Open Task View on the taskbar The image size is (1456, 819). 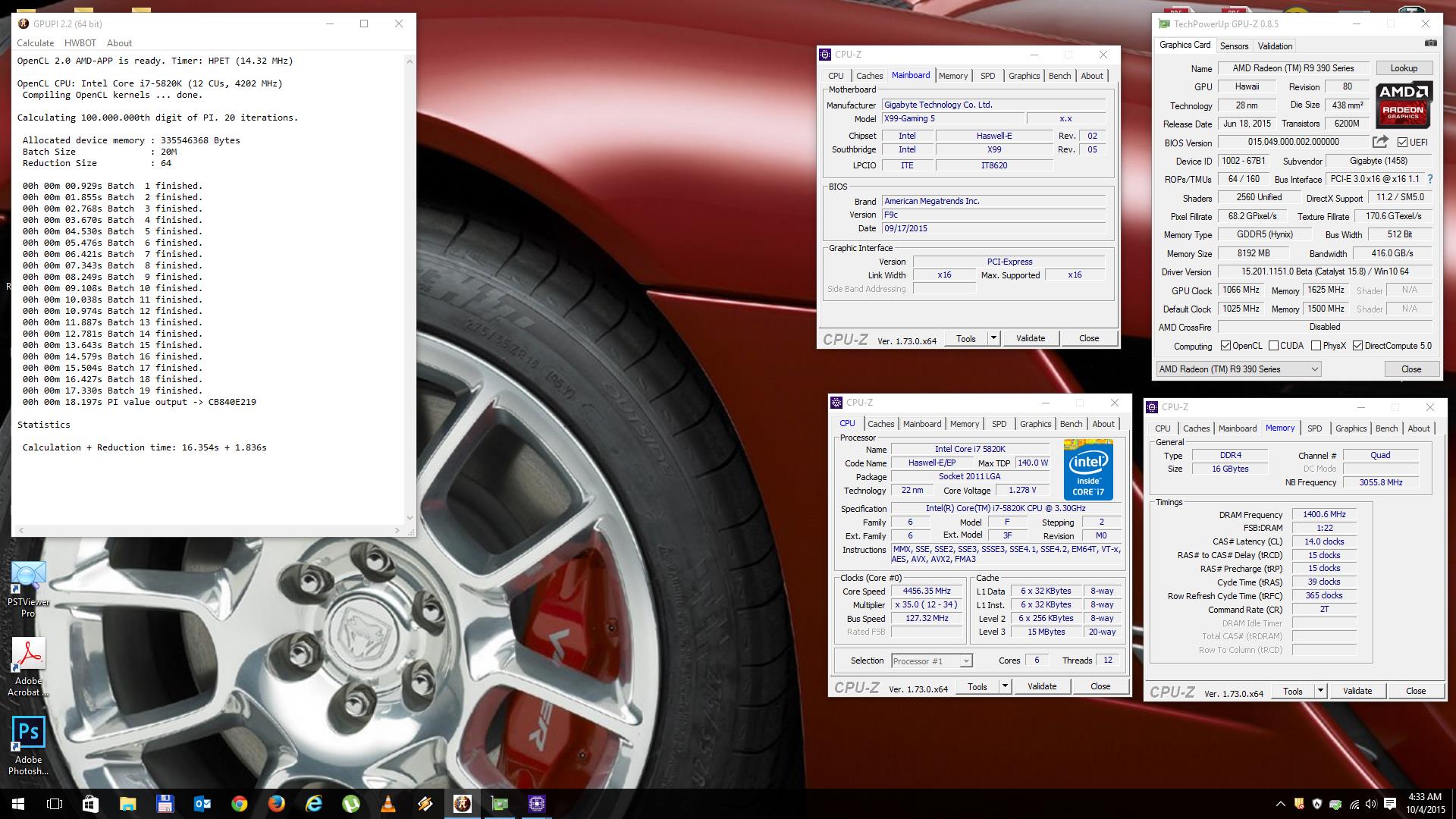(55, 804)
